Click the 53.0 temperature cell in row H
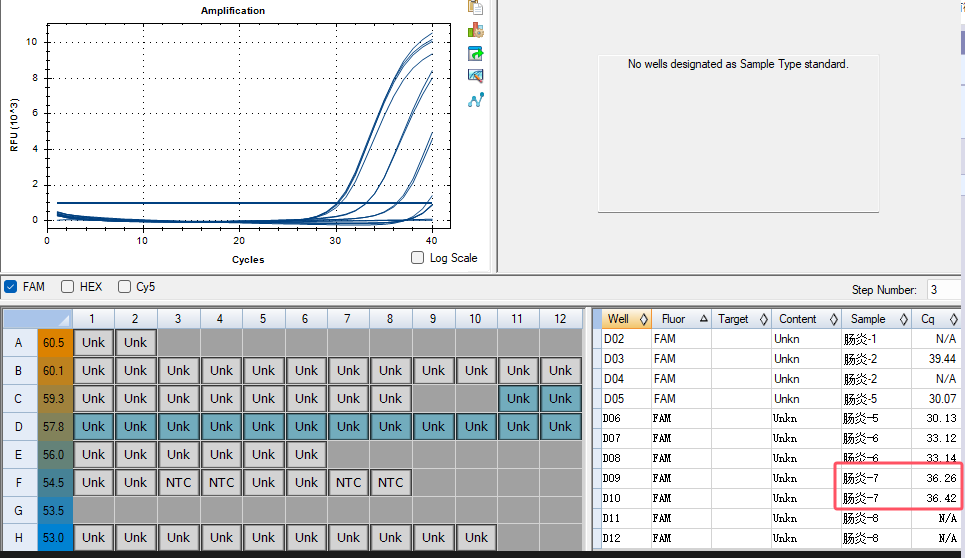 pyautogui.click(x=54, y=538)
